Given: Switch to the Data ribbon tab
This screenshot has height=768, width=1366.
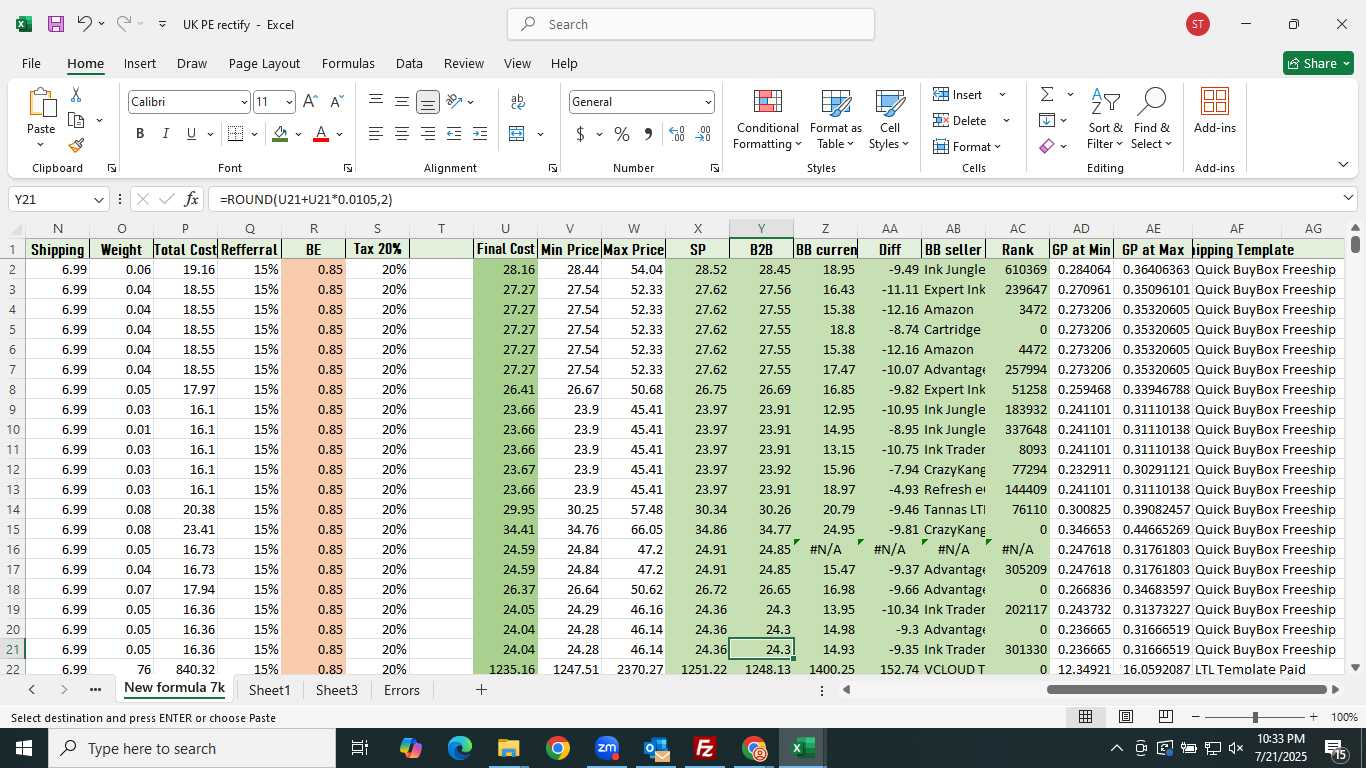Looking at the screenshot, I should (409, 63).
